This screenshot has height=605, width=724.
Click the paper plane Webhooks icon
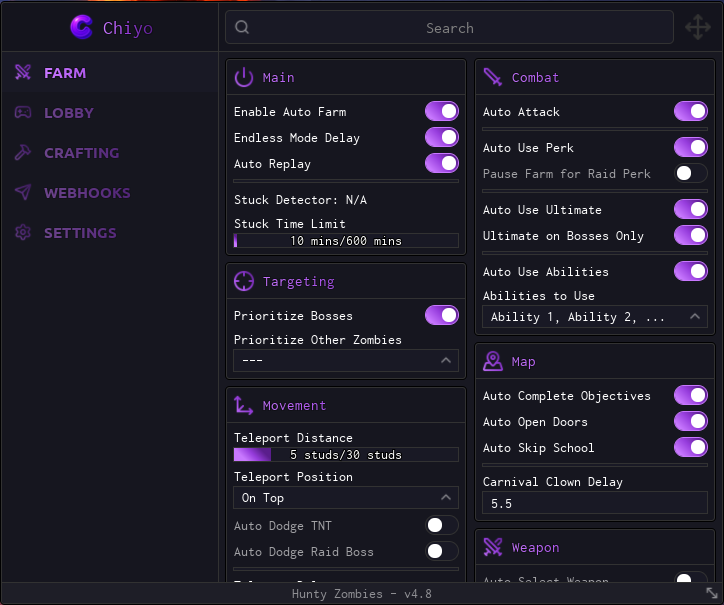[x=23, y=192]
